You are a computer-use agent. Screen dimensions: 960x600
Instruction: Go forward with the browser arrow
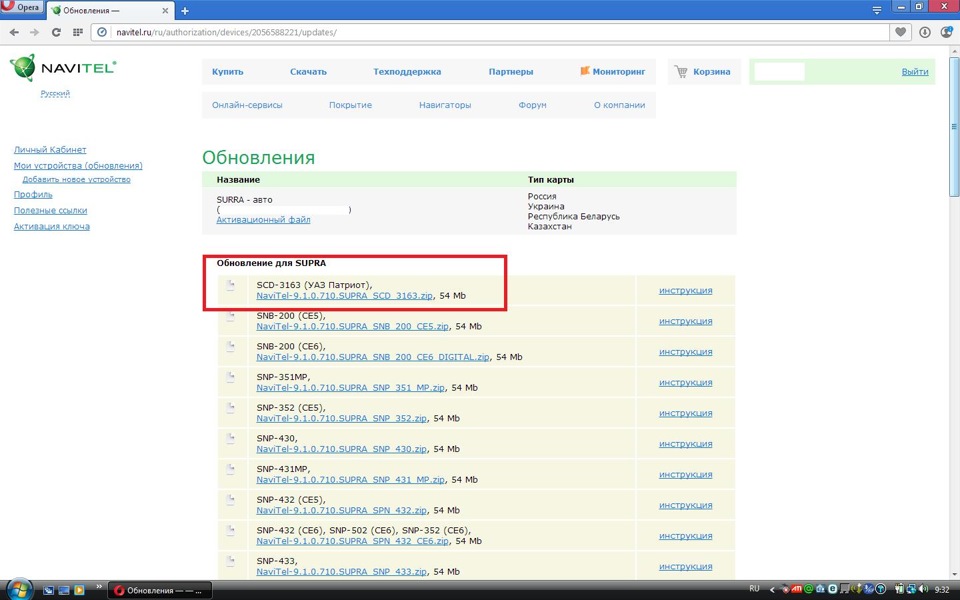click(x=34, y=32)
